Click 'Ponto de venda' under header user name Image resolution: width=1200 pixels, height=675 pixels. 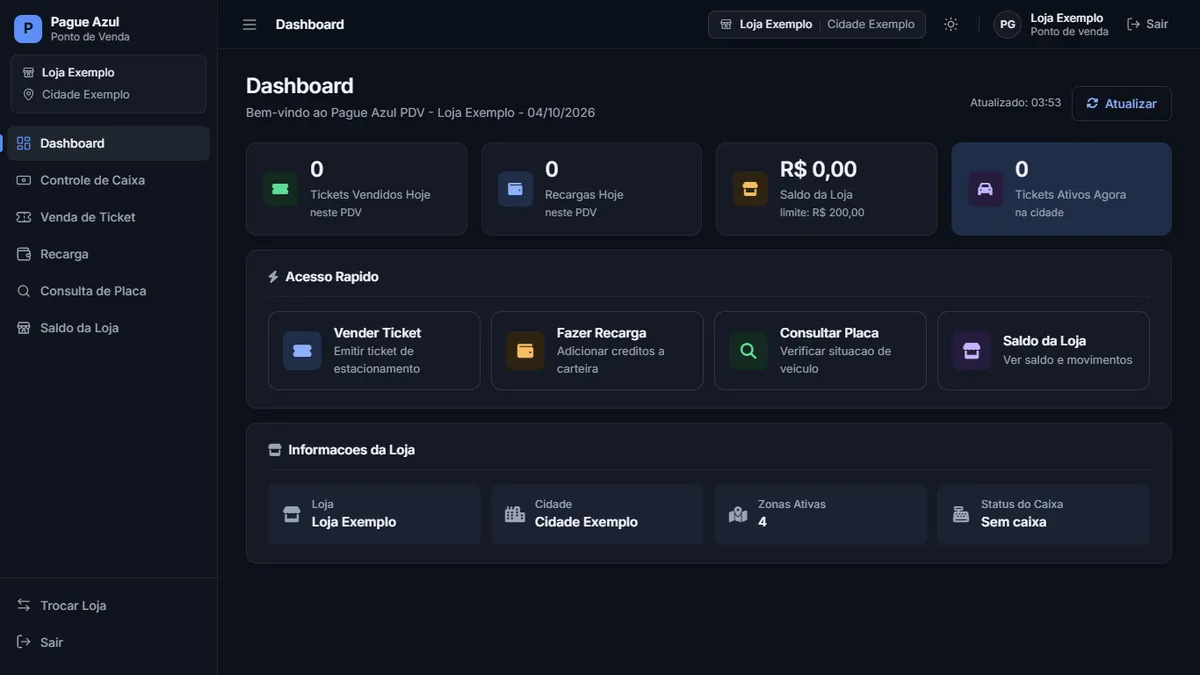point(1069,32)
